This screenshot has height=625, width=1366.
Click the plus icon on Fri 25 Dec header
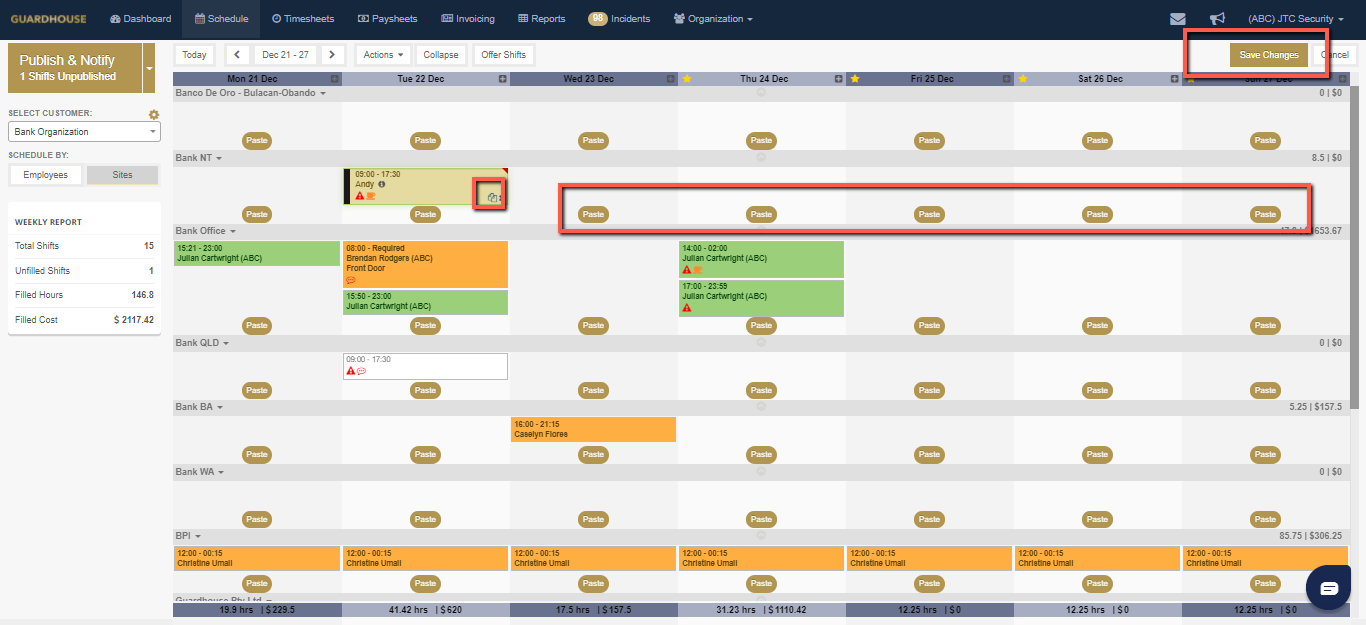click(x=1007, y=79)
